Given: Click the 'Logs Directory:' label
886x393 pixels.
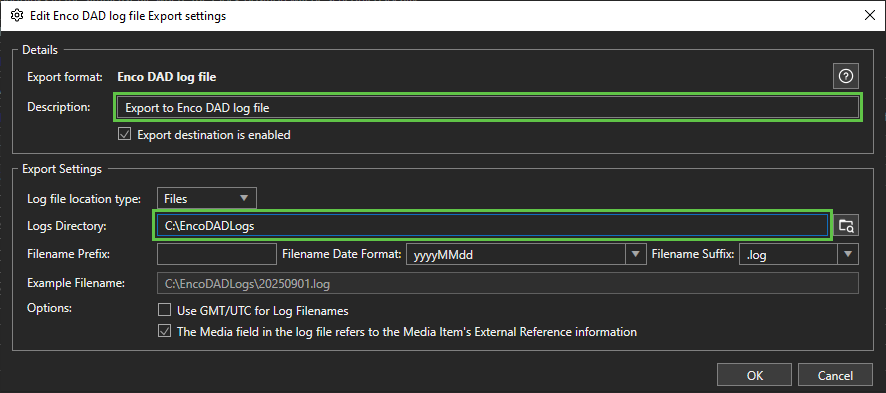Looking at the screenshot, I should pos(67,226).
